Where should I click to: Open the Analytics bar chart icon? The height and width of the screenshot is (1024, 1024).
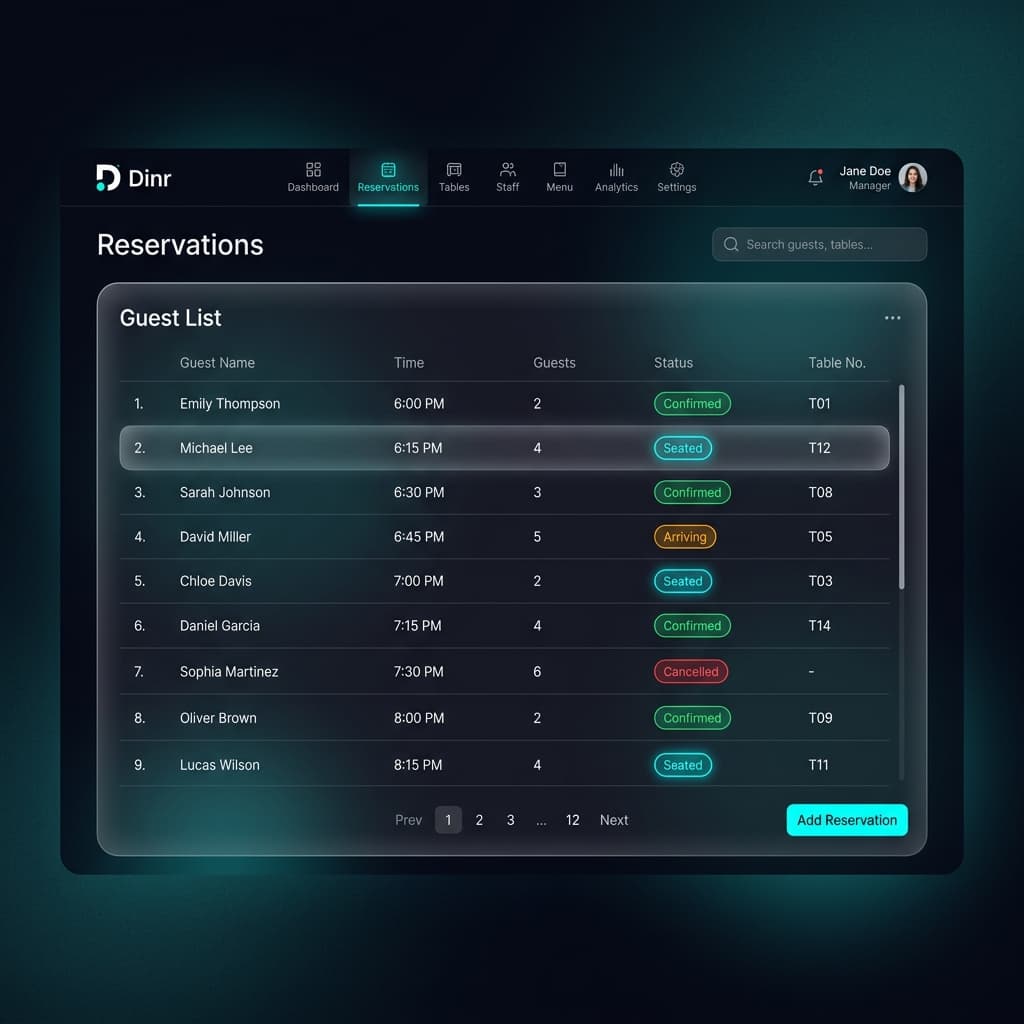tap(616, 170)
